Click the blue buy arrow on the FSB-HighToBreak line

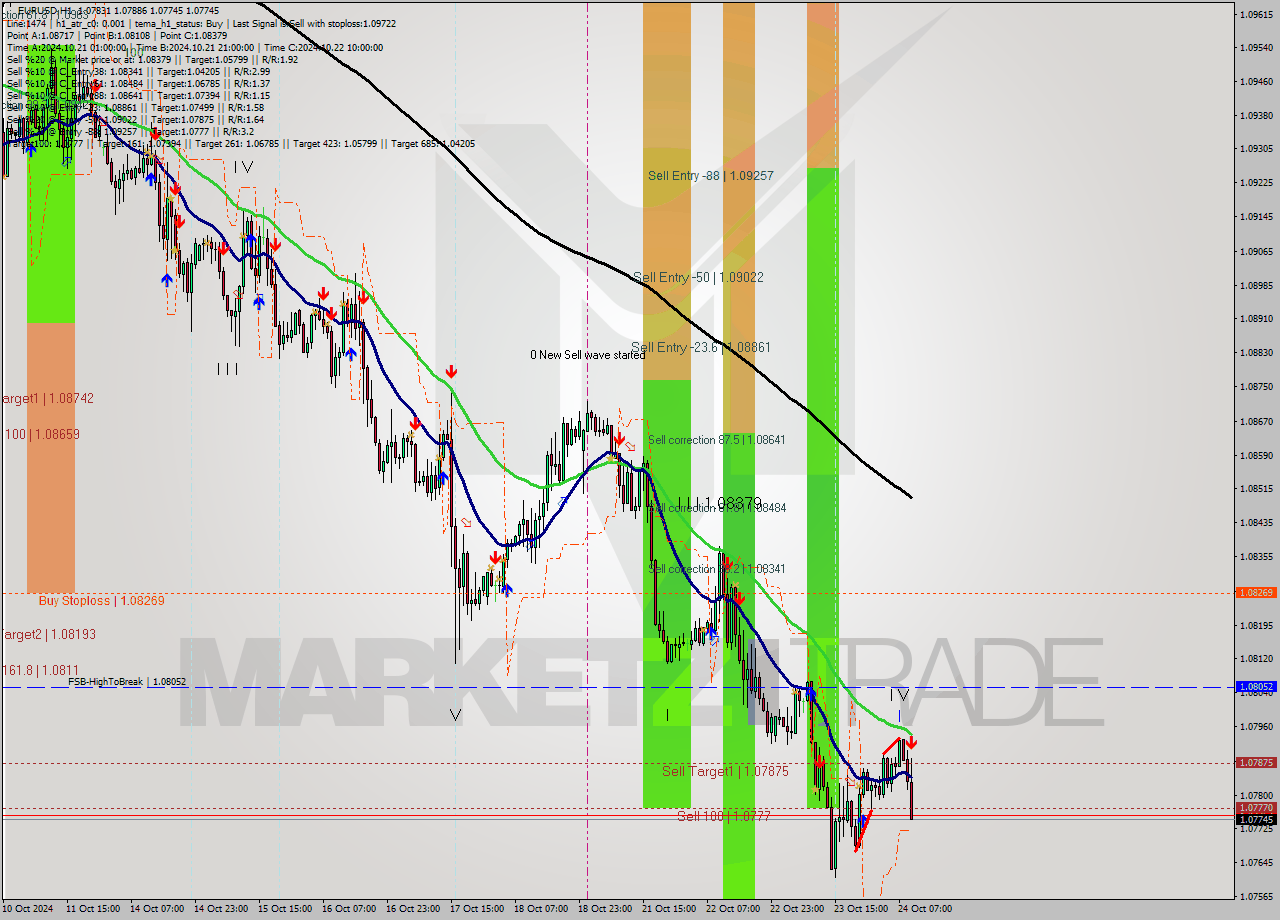(811, 692)
